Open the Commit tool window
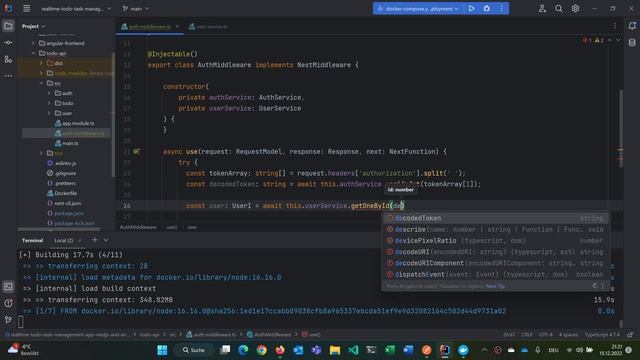Screen dimensions: 640x360 8,43
